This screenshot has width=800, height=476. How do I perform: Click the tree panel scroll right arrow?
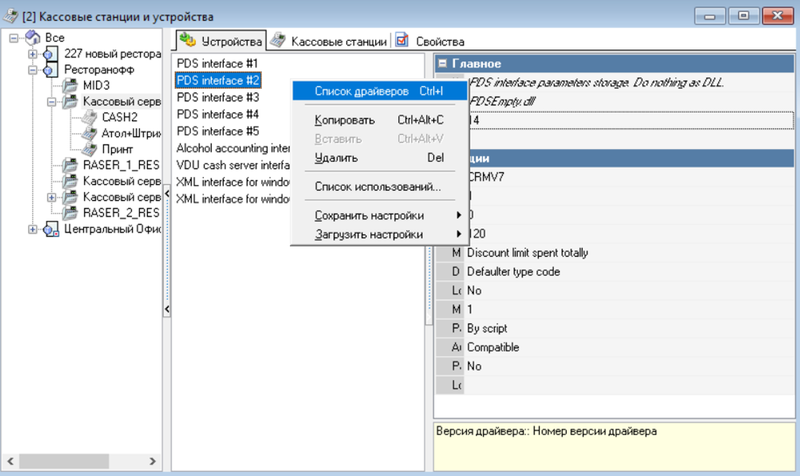(x=153, y=461)
